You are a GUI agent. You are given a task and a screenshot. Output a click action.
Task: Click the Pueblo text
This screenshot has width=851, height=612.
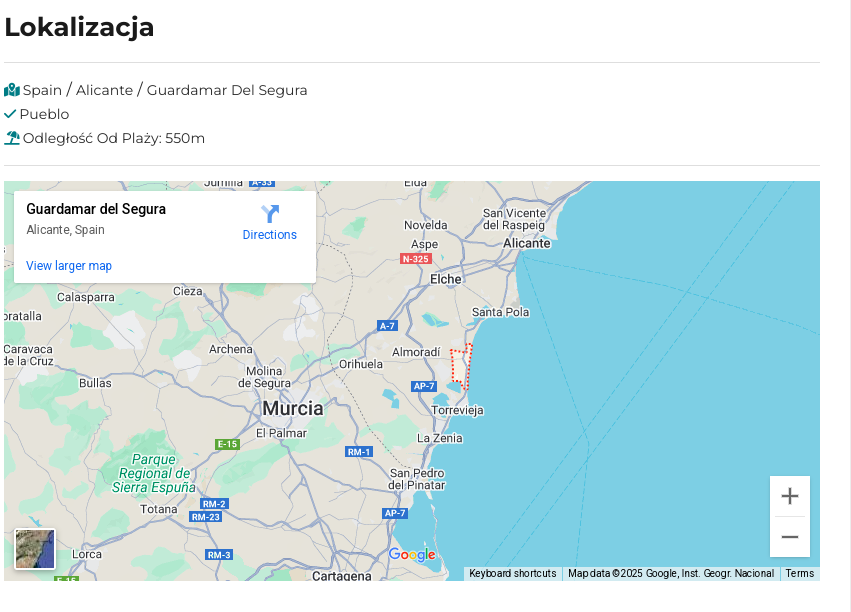(x=45, y=114)
